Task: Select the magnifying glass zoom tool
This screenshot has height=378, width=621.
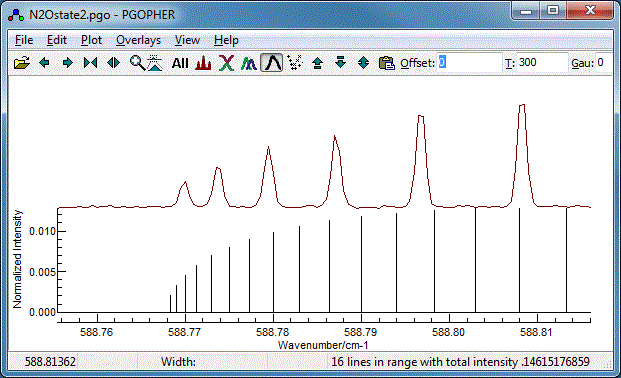Action: [137, 63]
